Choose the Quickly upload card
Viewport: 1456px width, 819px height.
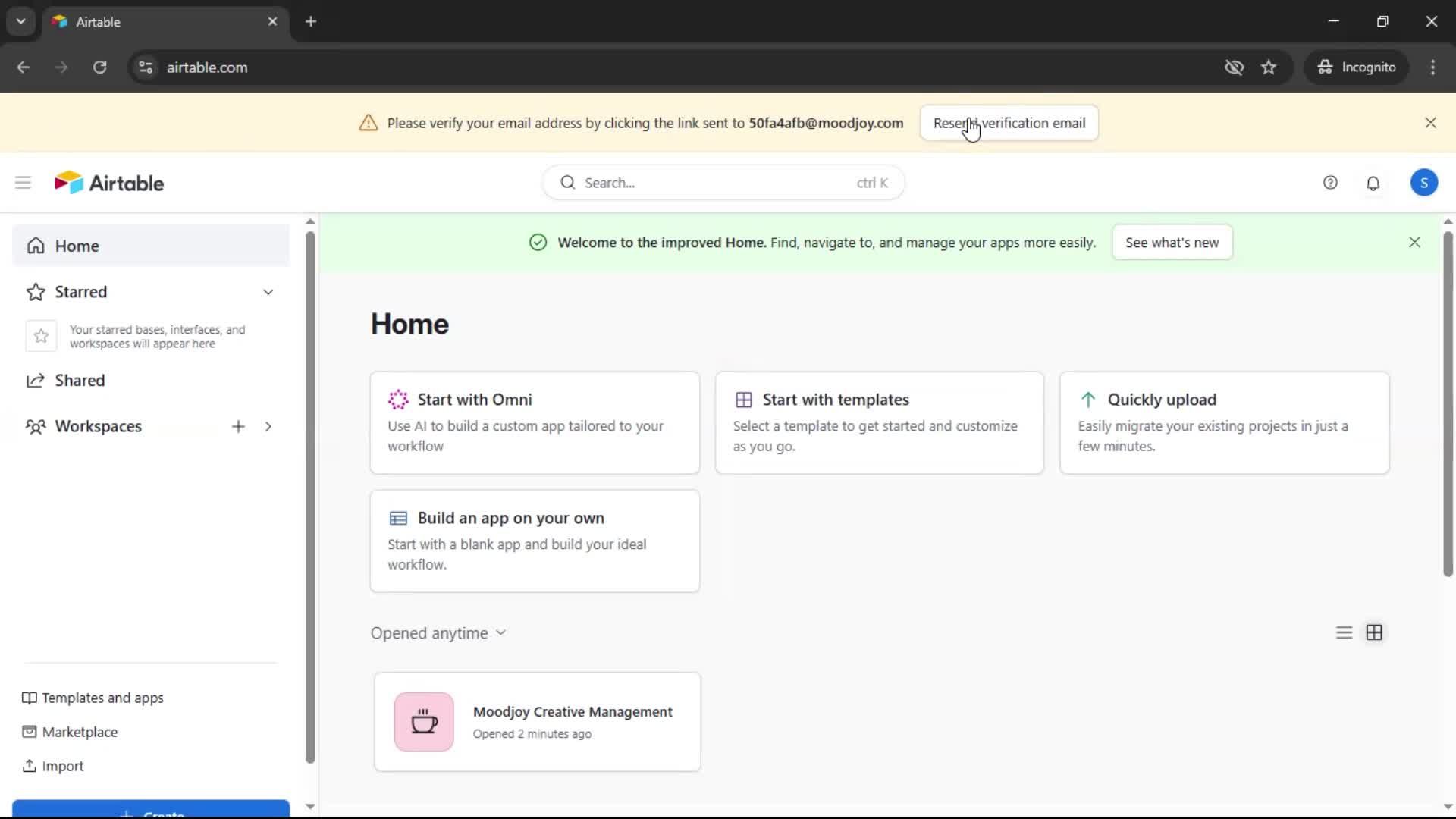pos(1225,423)
